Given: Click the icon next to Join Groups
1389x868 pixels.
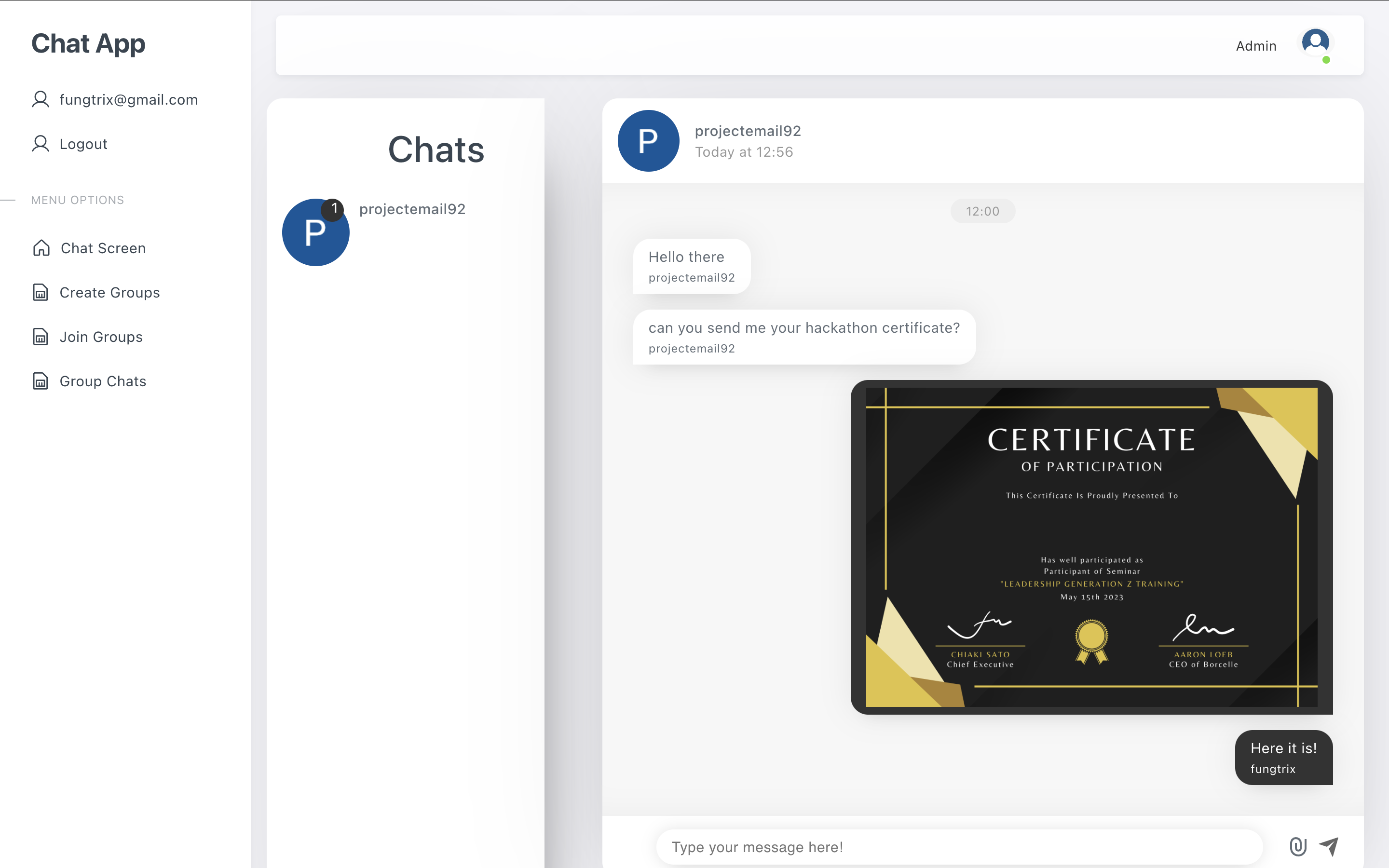Looking at the screenshot, I should pos(40,337).
